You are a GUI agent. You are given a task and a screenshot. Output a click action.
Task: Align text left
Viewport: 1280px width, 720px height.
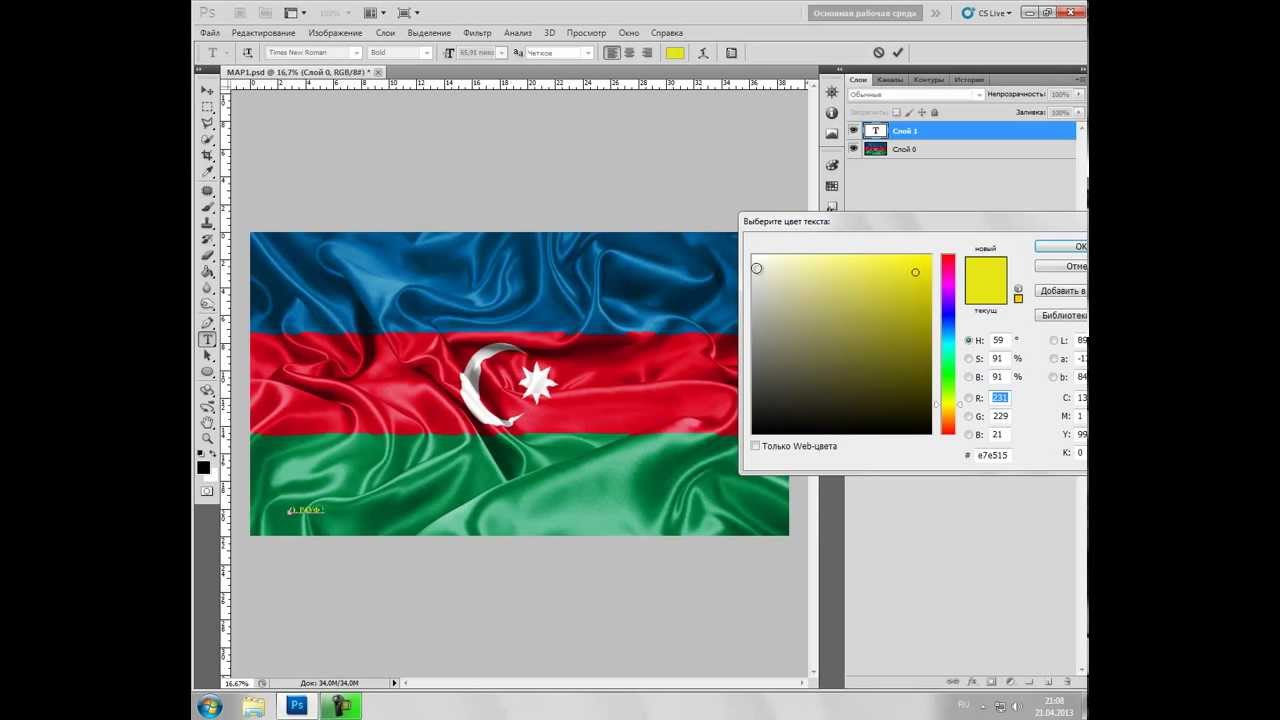coord(611,53)
